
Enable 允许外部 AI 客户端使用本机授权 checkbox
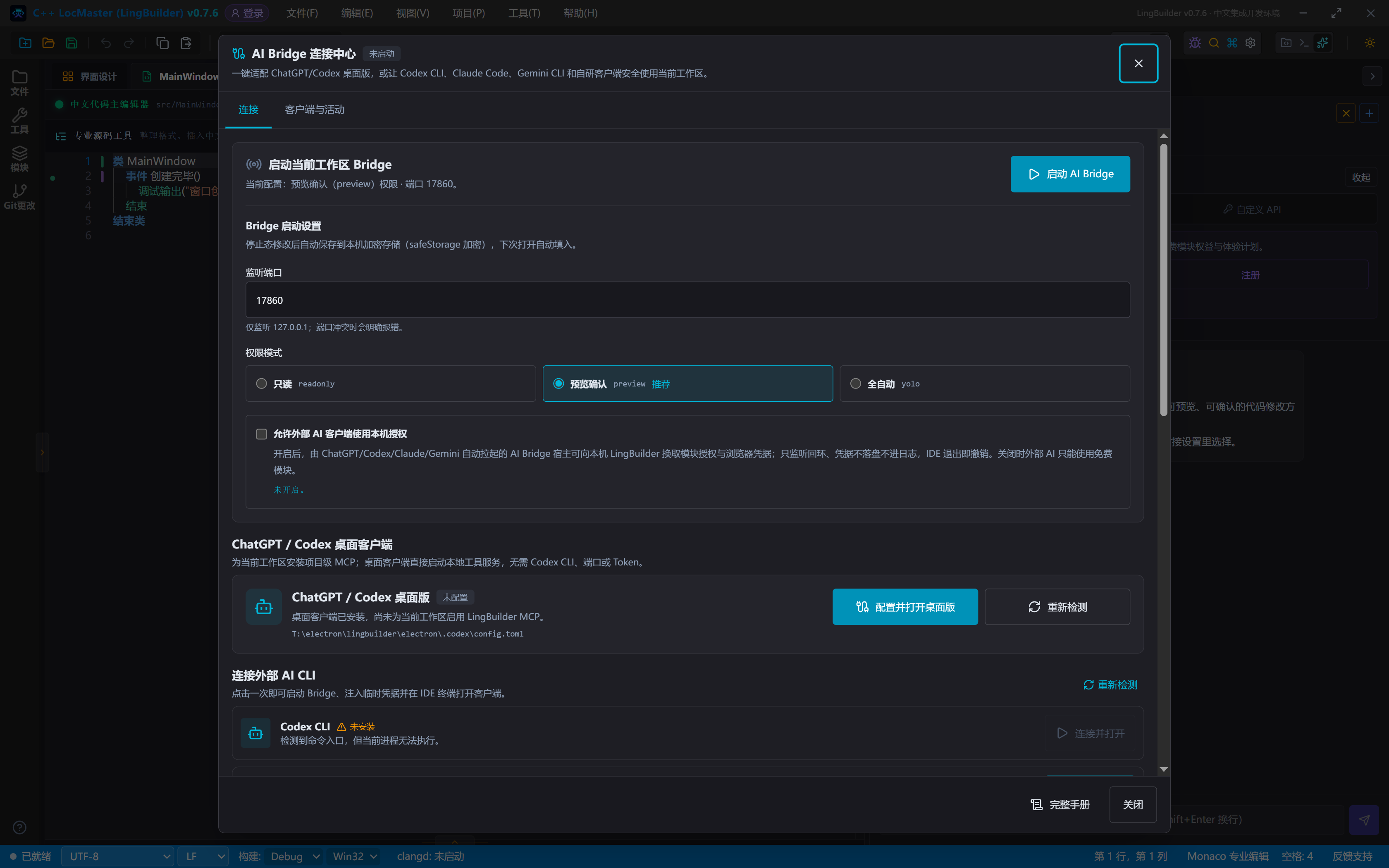click(261, 434)
